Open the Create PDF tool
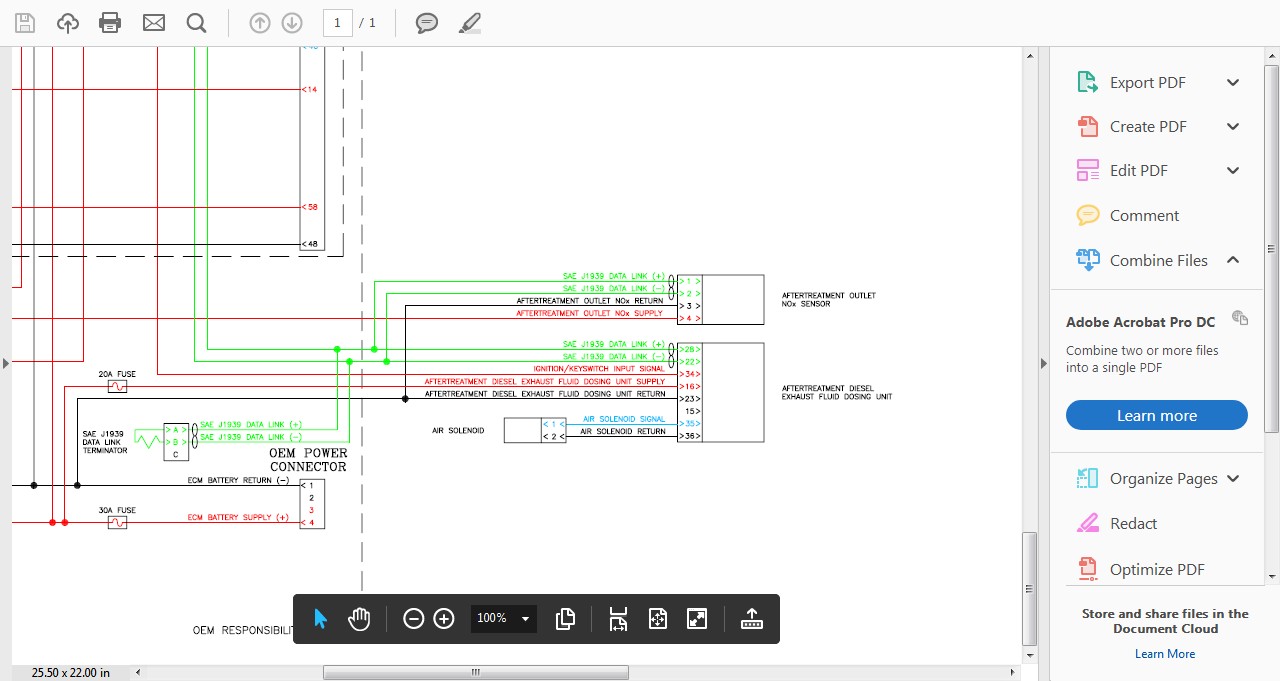 (x=1147, y=126)
